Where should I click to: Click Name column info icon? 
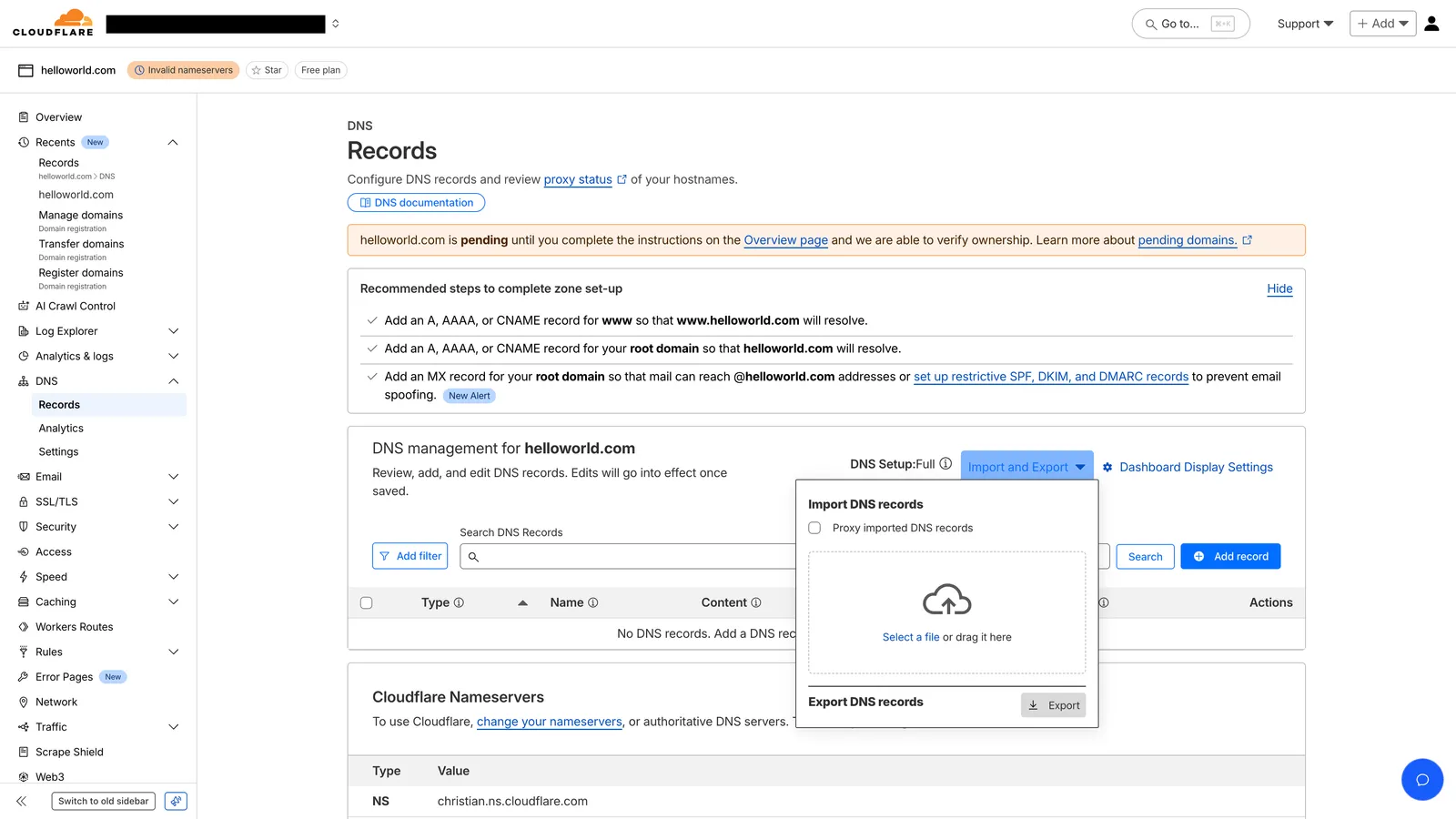click(593, 602)
